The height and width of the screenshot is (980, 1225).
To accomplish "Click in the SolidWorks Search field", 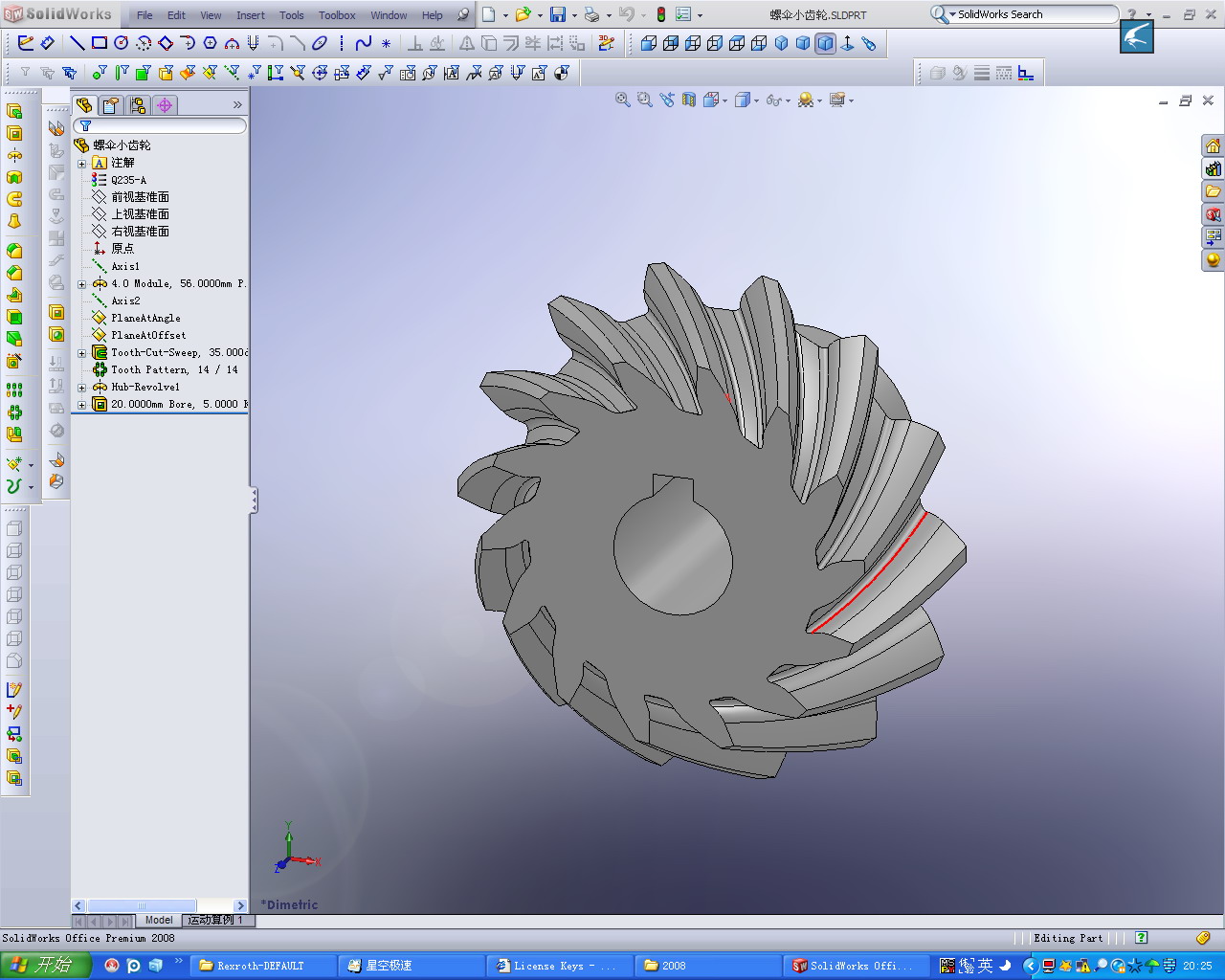I will [x=1024, y=14].
